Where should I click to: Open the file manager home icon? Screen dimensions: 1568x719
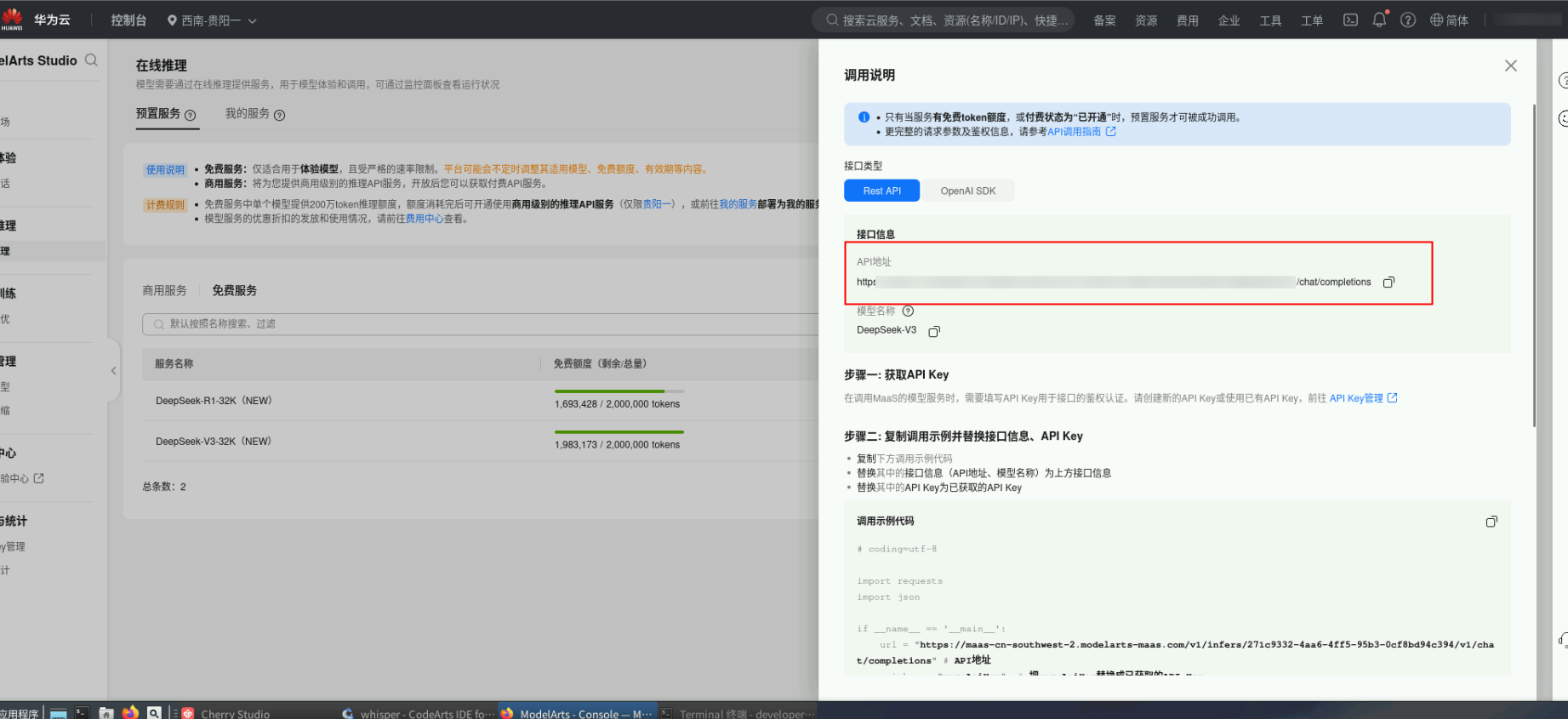coord(105,713)
